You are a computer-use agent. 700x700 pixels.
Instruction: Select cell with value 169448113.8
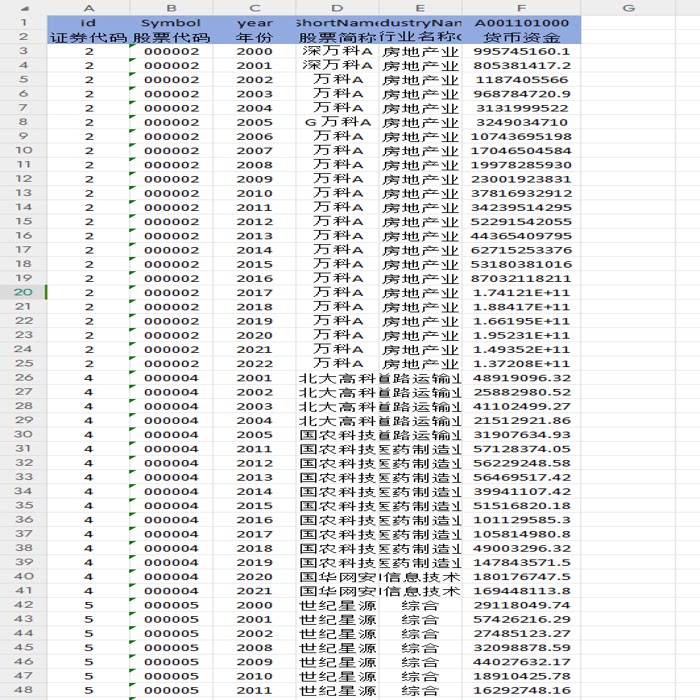coord(521,591)
